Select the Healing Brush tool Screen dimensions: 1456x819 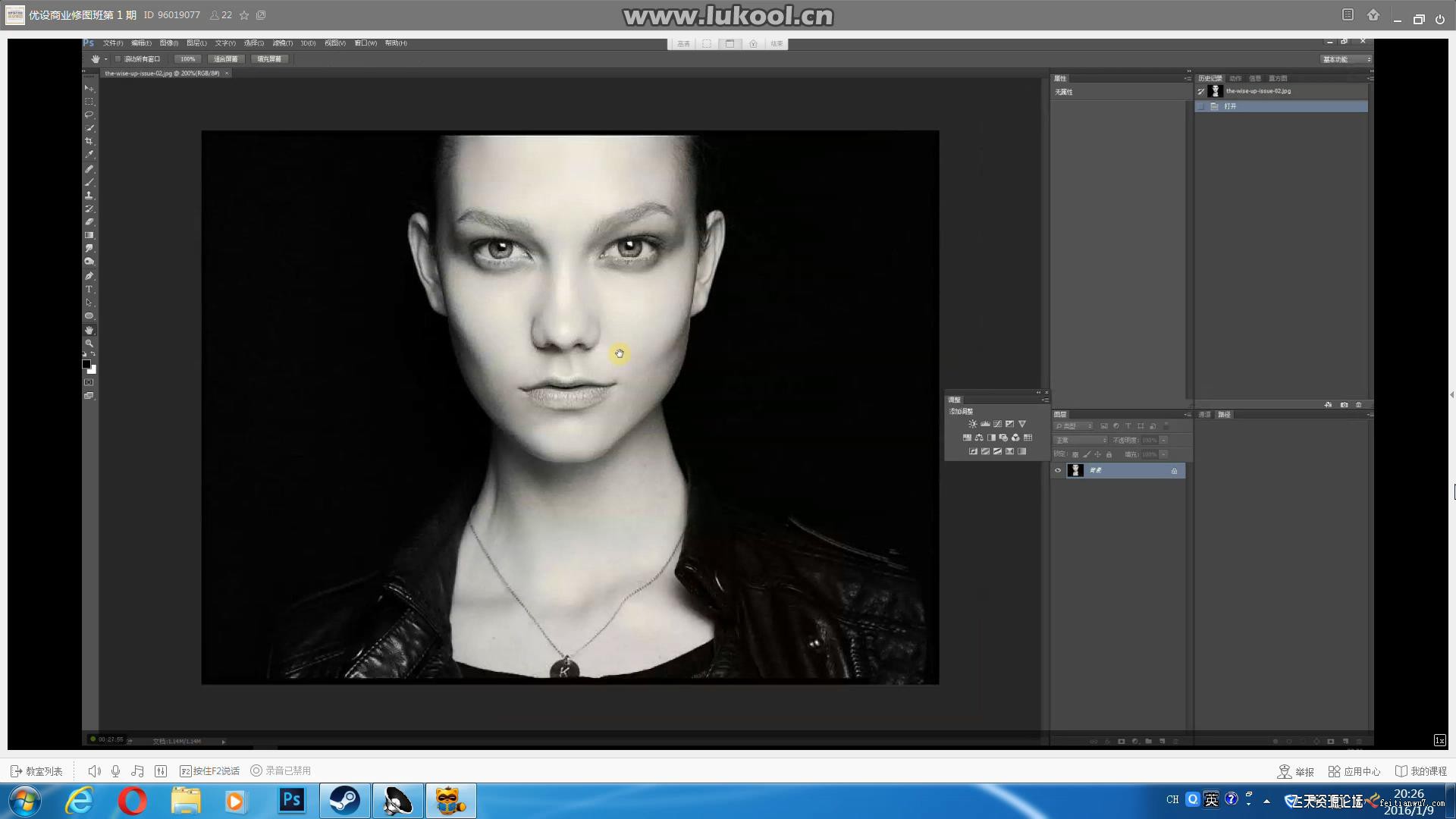click(90, 168)
